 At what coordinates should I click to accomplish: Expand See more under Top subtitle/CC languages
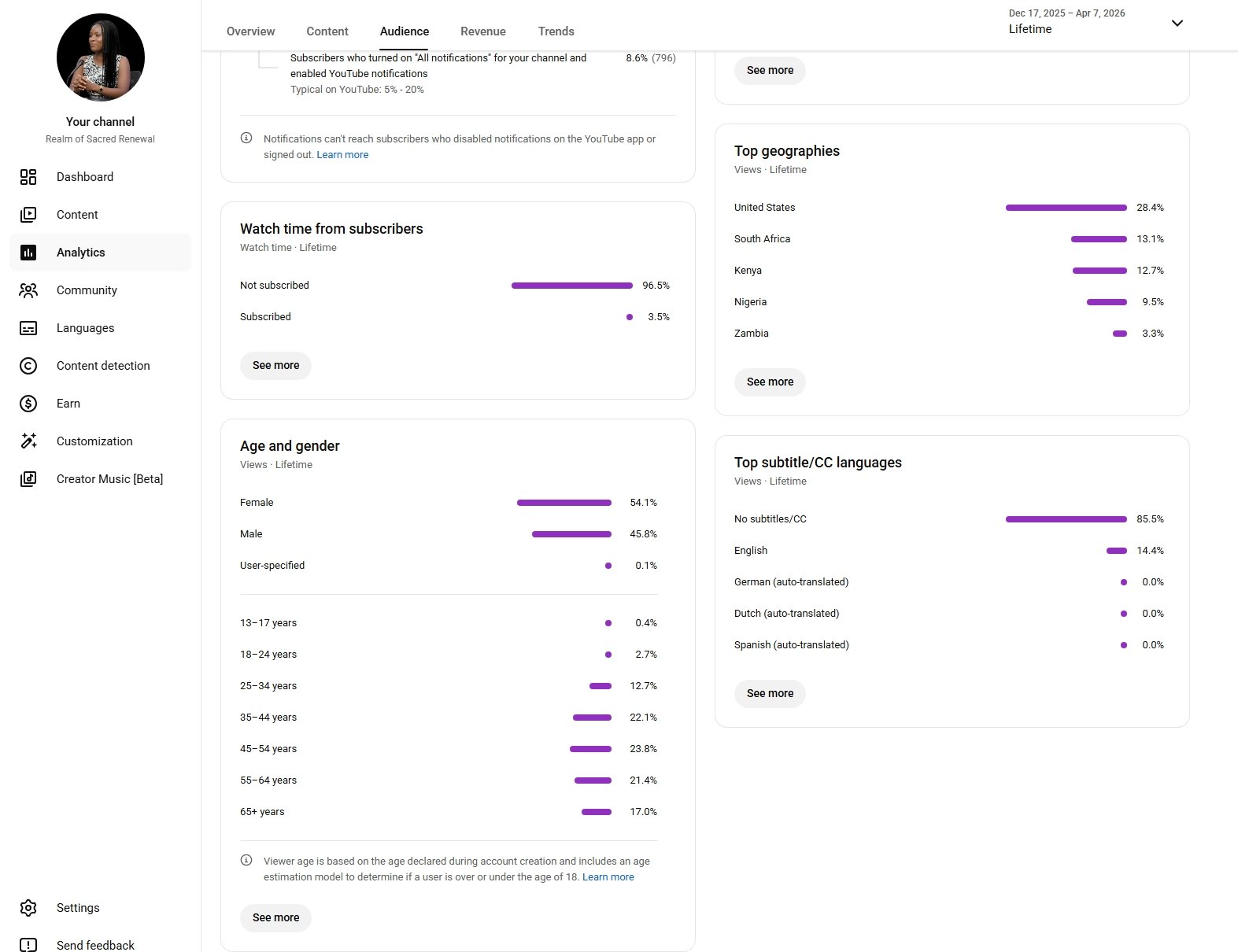point(770,693)
